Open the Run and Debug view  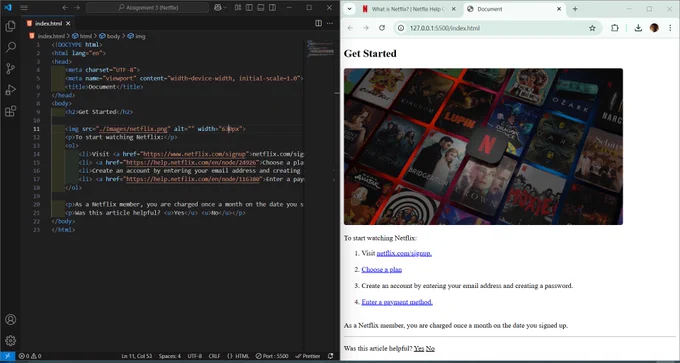[10, 90]
